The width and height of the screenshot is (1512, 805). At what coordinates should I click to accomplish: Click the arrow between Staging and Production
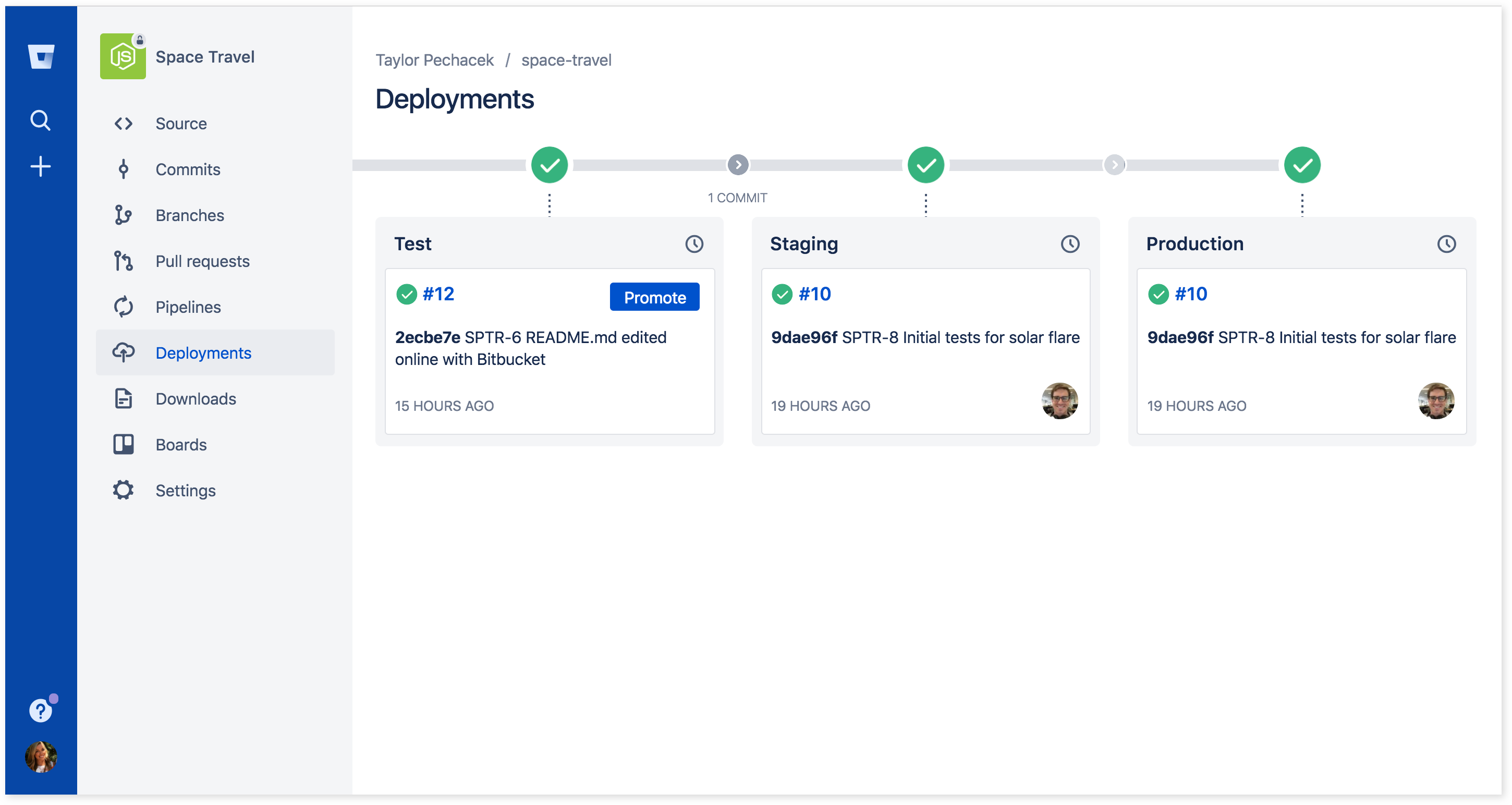[x=1114, y=165]
